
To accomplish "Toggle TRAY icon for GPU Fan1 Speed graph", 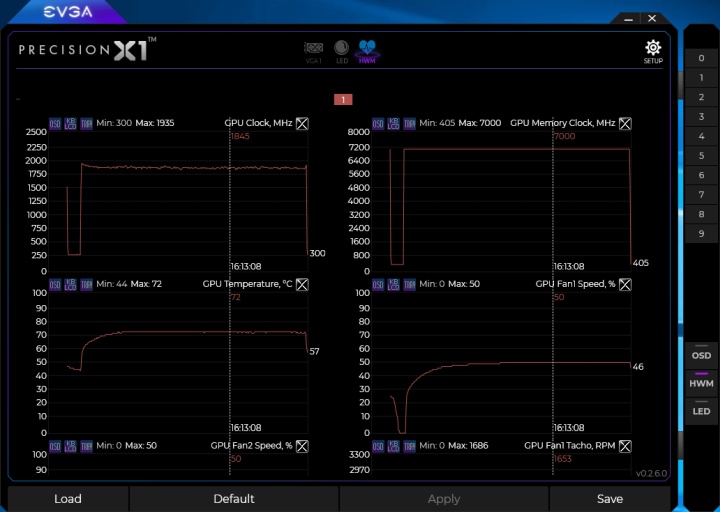I will [409, 285].
